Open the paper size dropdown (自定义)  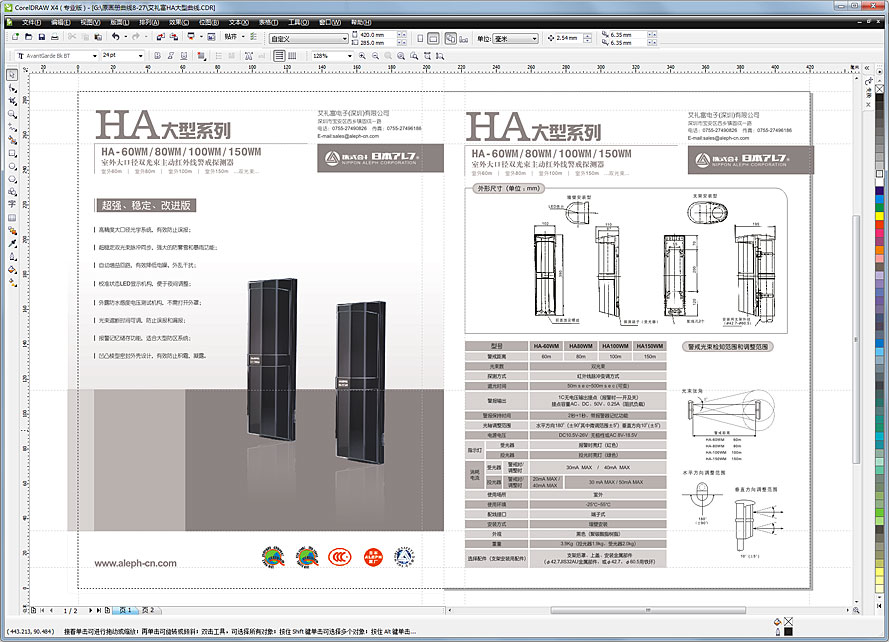(x=344, y=39)
